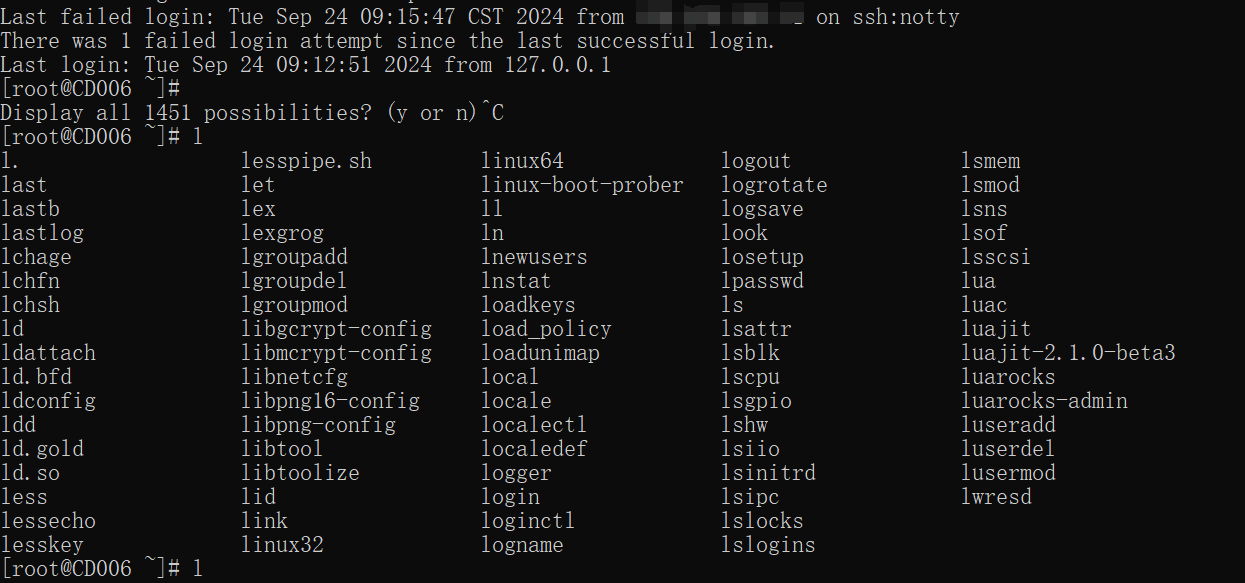The width and height of the screenshot is (1245, 583).
Task: Select luajit-2.1.0-beta3 in the listing
Action: [1068, 353]
